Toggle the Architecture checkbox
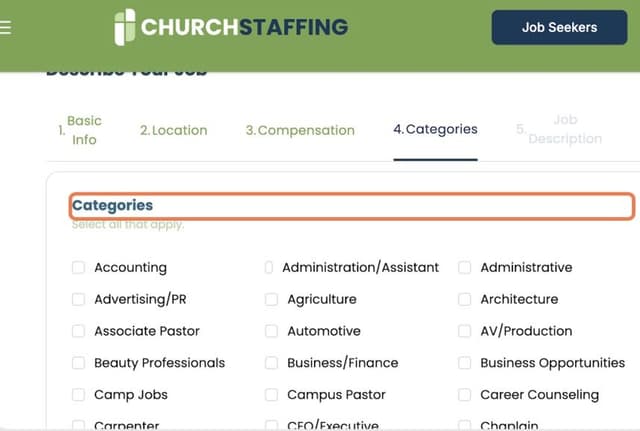 (x=465, y=299)
